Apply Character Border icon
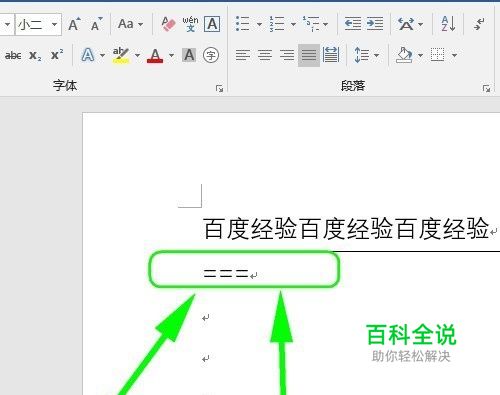Screen dimensions: 500x395 [212, 24]
